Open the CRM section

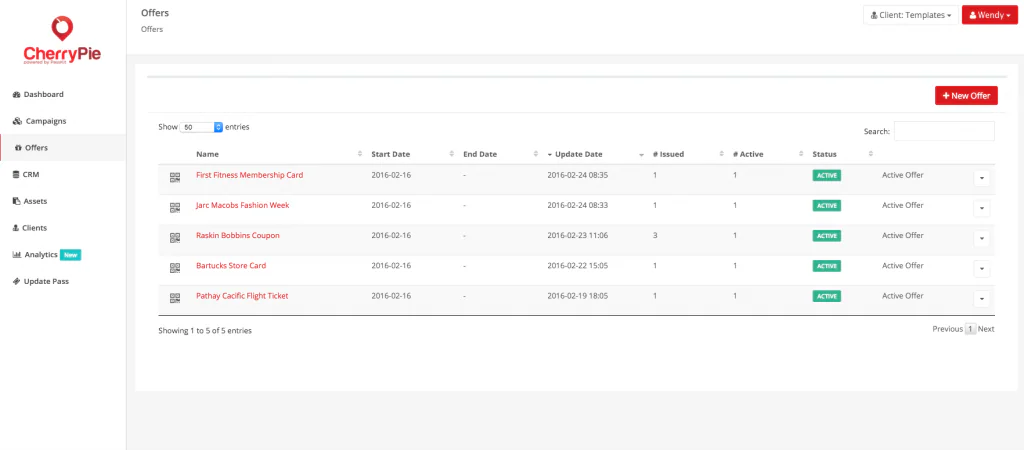point(63,175)
